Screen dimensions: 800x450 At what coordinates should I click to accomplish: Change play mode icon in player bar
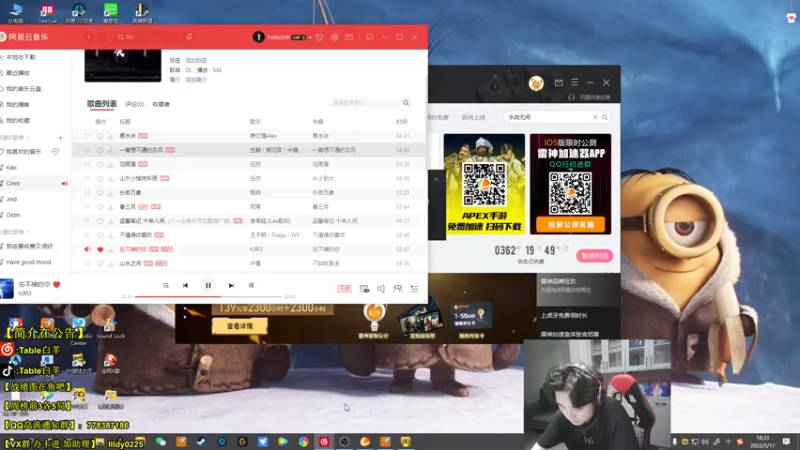[165, 286]
